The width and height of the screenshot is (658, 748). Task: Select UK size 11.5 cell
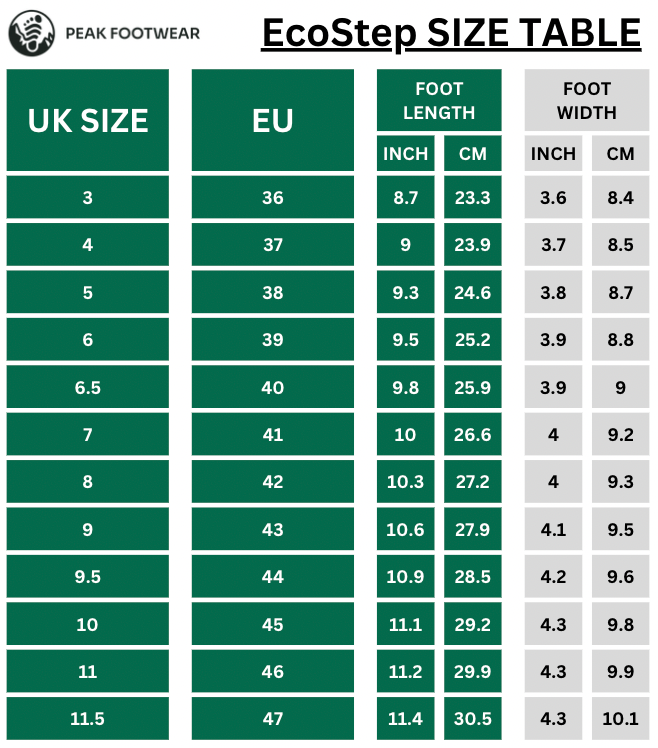pos(88,718)
